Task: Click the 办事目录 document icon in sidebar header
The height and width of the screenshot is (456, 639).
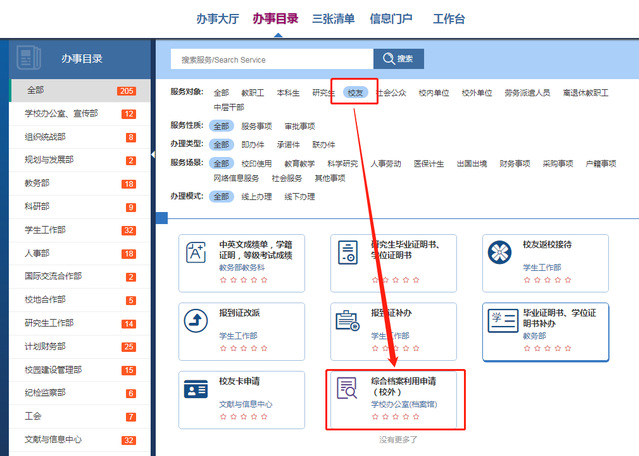Action: (x=29, y=58)
